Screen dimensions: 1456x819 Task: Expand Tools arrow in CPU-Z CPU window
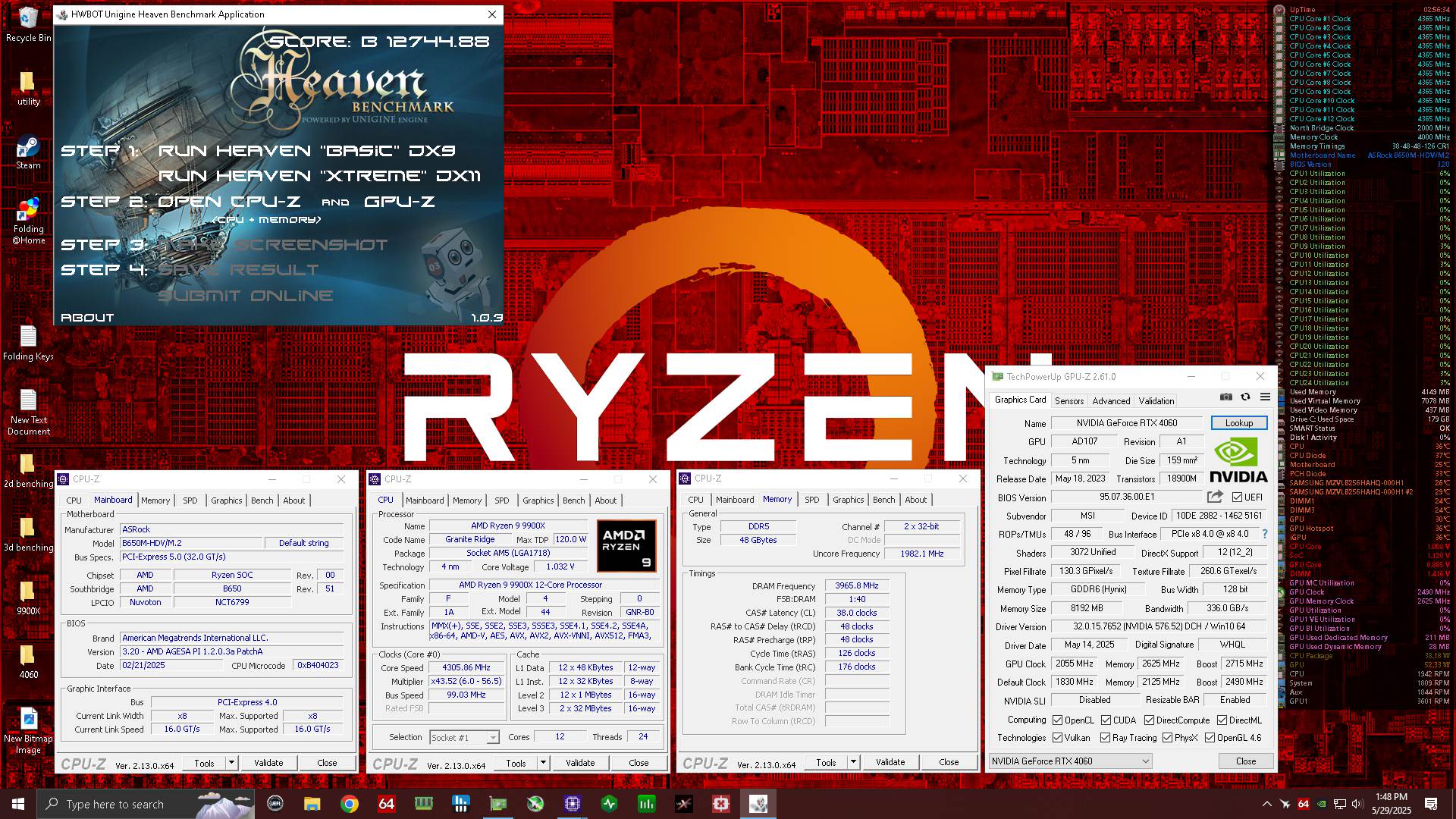(x=543, y=763)
